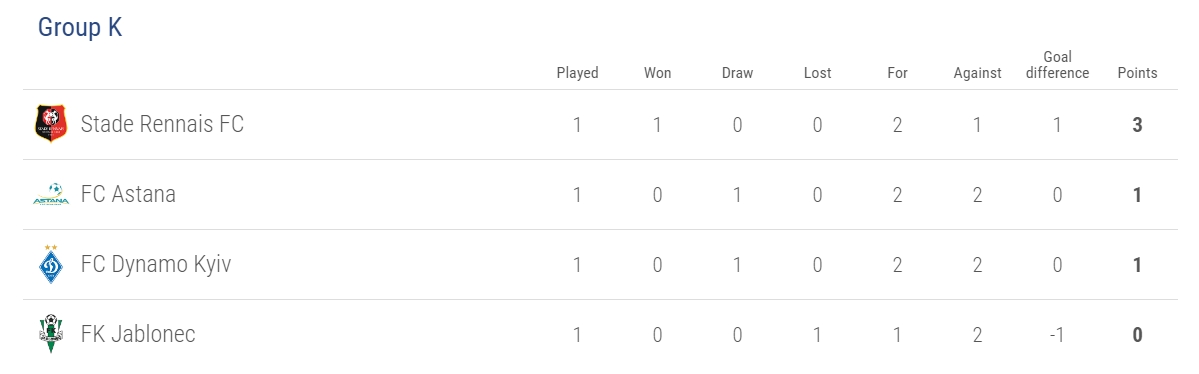
Task: Click the Played column header
Action: tap(577, 73)
